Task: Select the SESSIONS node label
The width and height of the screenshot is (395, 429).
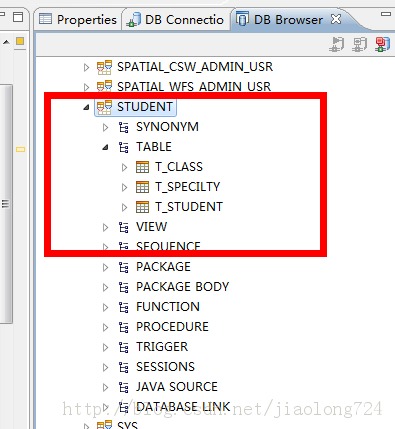Action: click(x=165, y=367)
